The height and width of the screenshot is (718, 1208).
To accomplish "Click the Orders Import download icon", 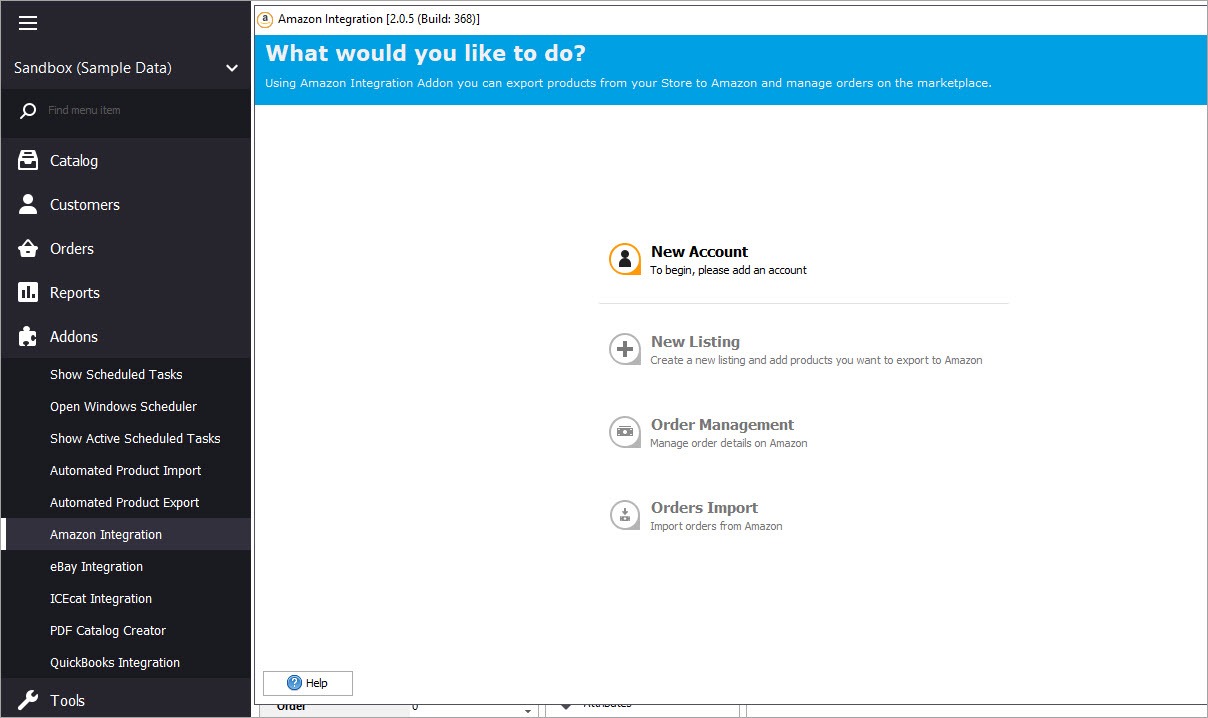I will tap(624, 514).
